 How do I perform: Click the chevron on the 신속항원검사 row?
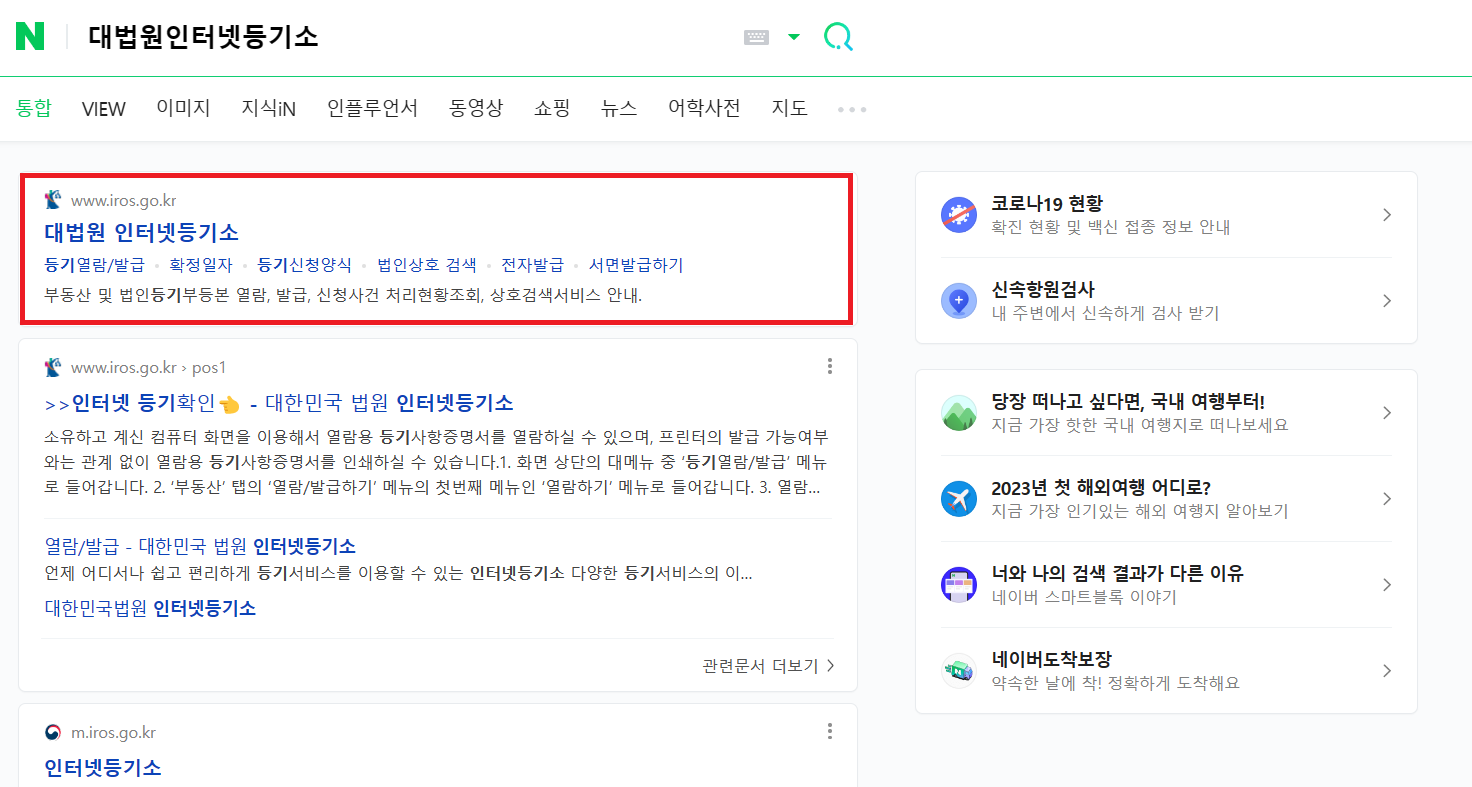click(x=1386, y=301)
